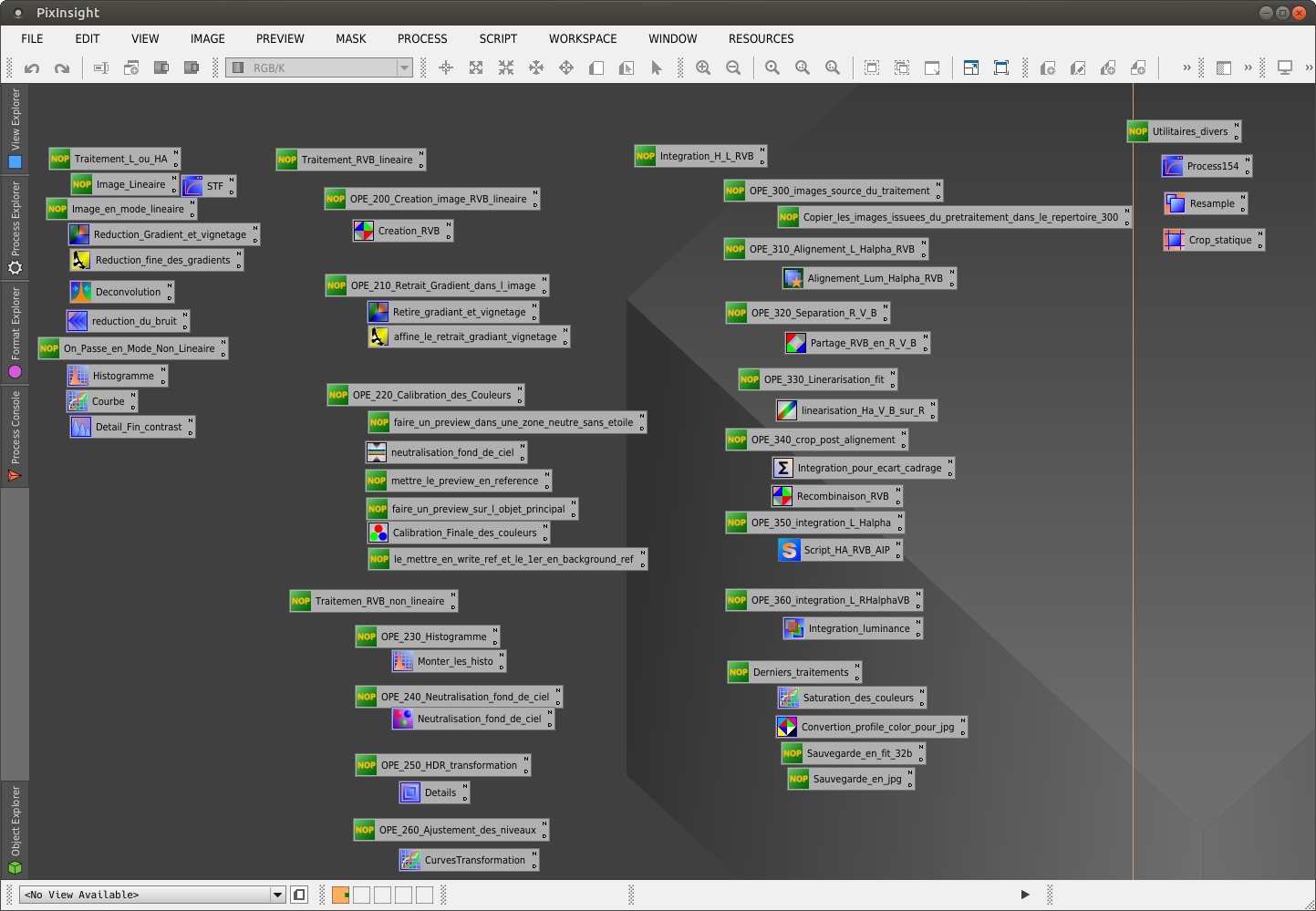Screen dimensions: 1316x911
Task: Click the Script_HA_RVB_AIP script icon
Action: (x=790, y=550)
